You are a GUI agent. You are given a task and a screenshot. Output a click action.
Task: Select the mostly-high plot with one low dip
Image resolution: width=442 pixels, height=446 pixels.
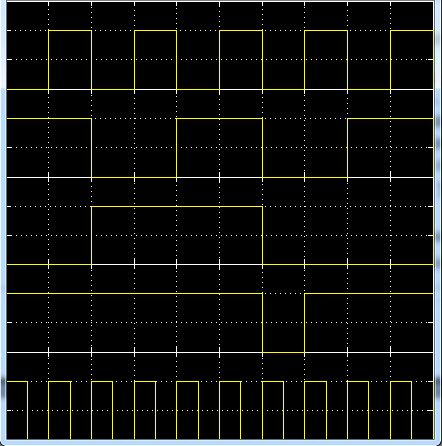tap(220, 309)
